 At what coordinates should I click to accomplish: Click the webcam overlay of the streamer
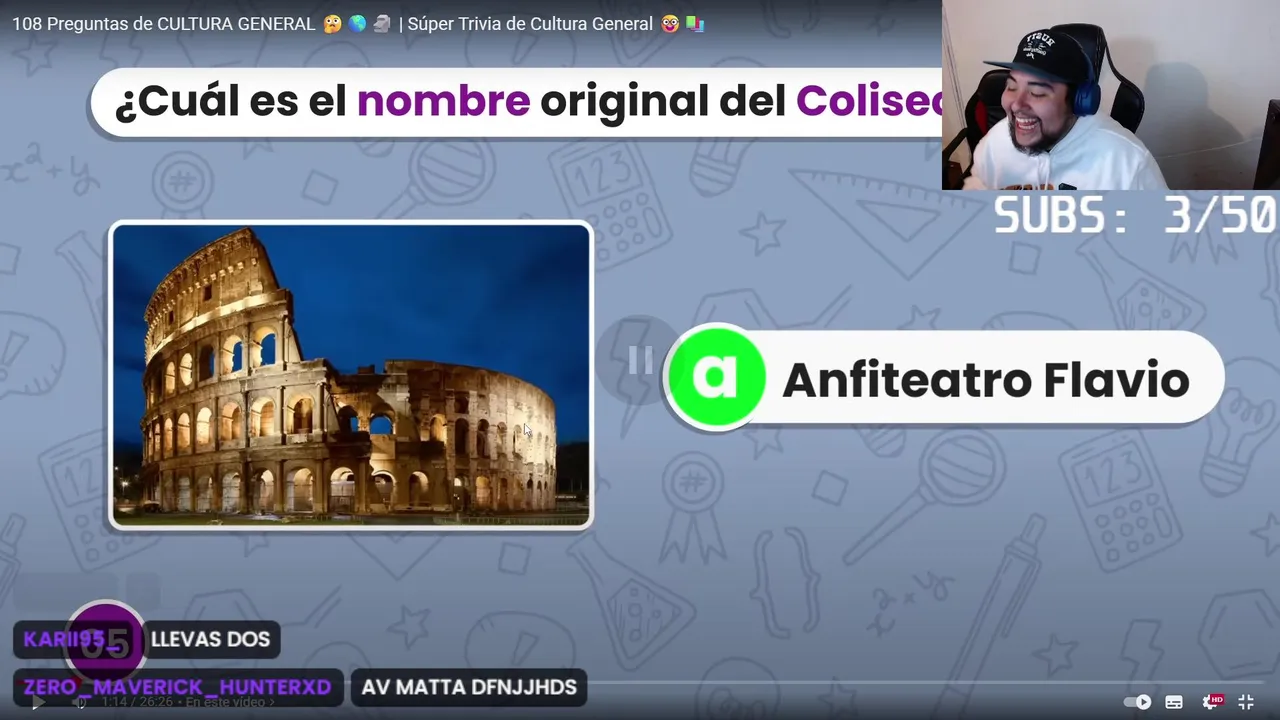pyautogui.click(x=1111, y=95)
